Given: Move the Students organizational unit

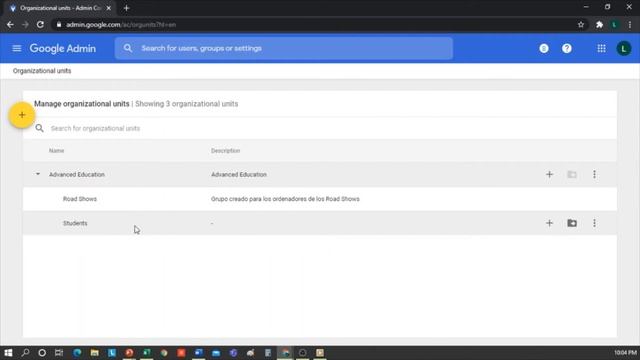Looking at the screenshot, I should coord(572,223).
